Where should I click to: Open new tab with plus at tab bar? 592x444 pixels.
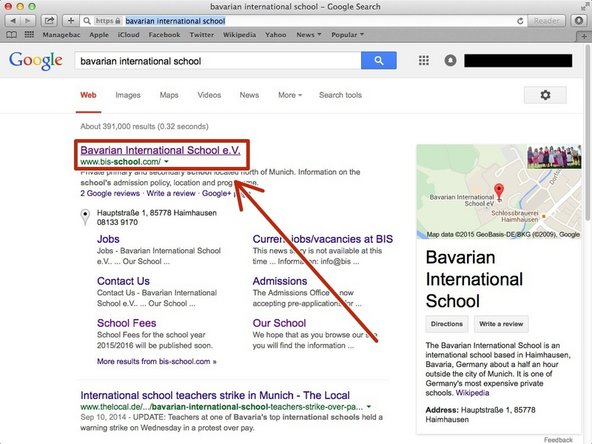pyautogui.click(x=584, y=36)
